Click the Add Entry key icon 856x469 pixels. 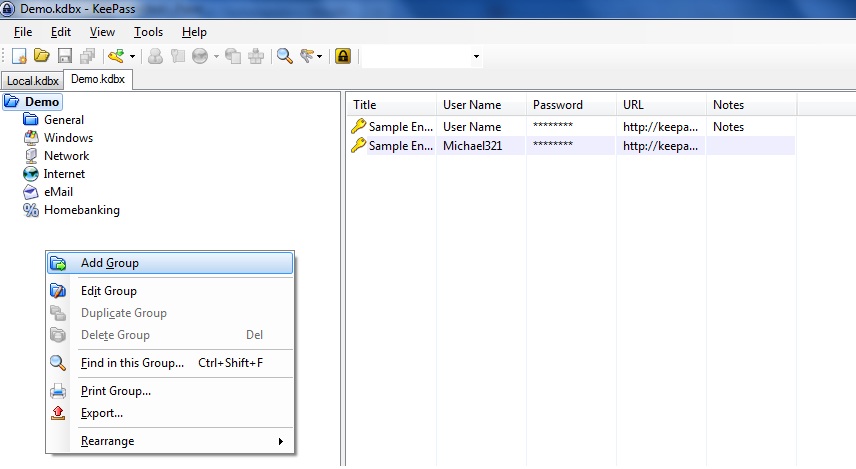116,56
